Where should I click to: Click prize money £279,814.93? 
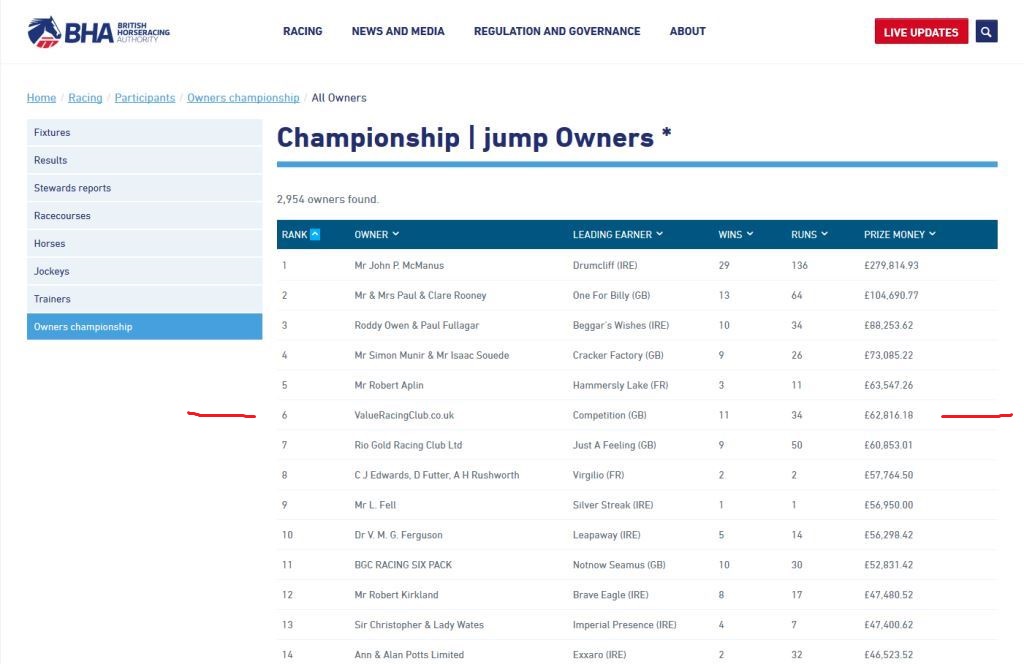pos(891,266)
